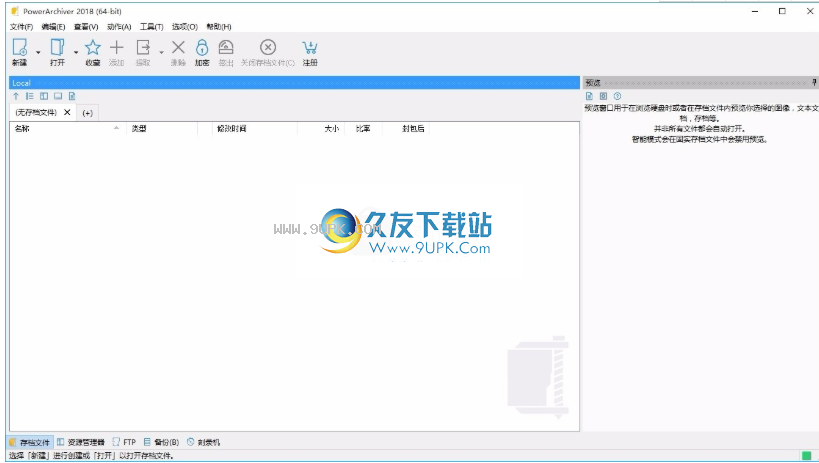Image resolution: width=819 pixels, height=463 pixels.
Task: Switch to the 备份(B) bottom tab
Action: pyautogui.click(x=161, y=442)
